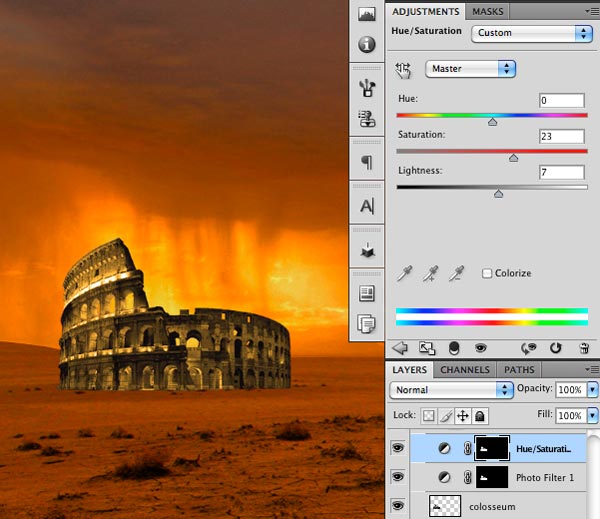Click the Hue value field

(562, 101)
